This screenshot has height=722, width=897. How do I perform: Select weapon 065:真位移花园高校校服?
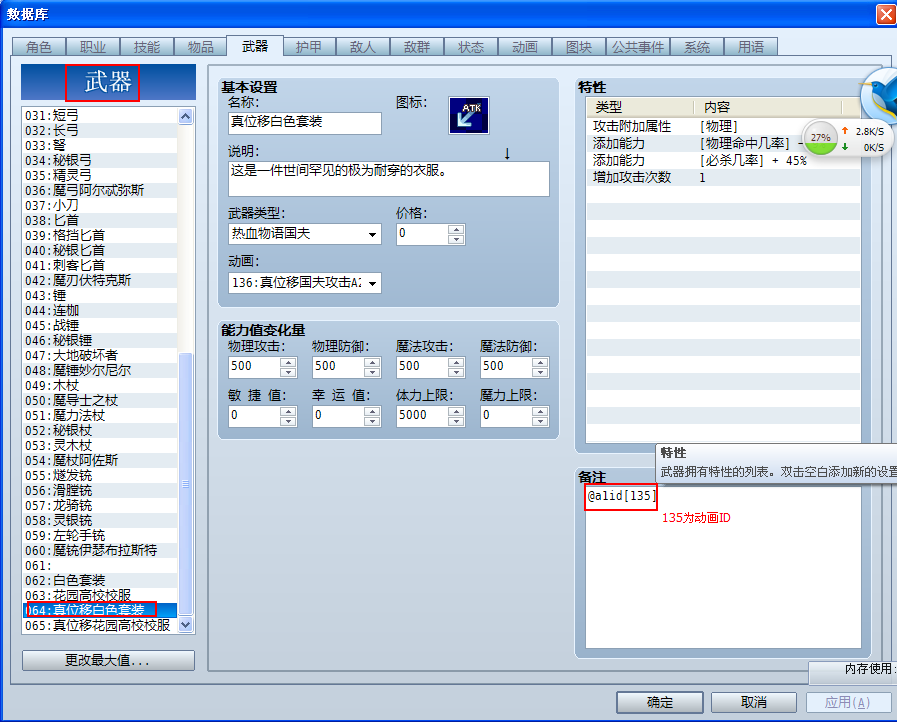click(100, 625)
